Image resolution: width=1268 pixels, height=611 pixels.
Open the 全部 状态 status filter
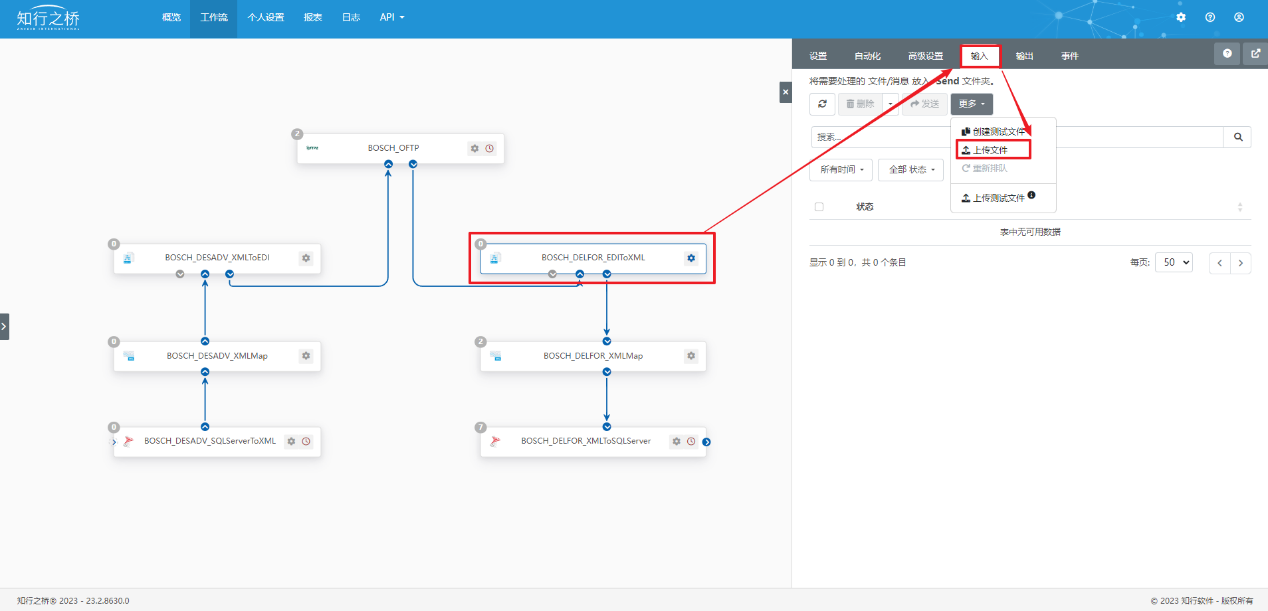(910, 170)
